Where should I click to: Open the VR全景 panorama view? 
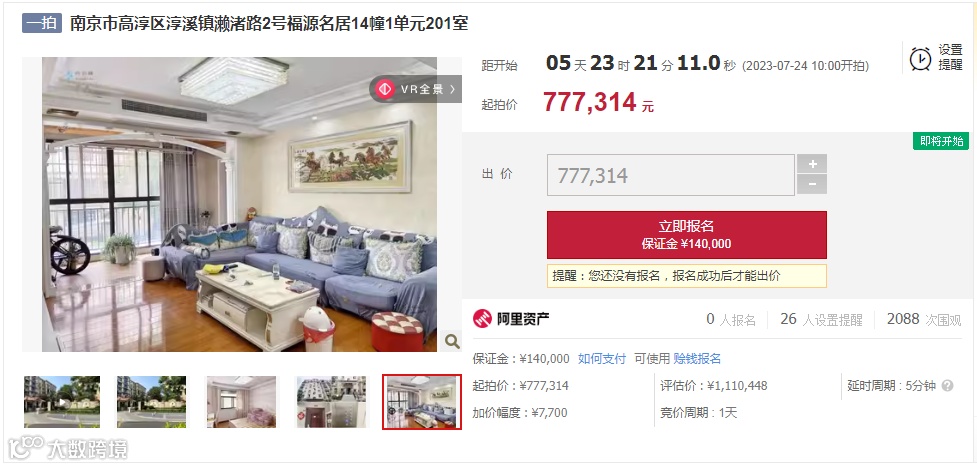[416, 89]
